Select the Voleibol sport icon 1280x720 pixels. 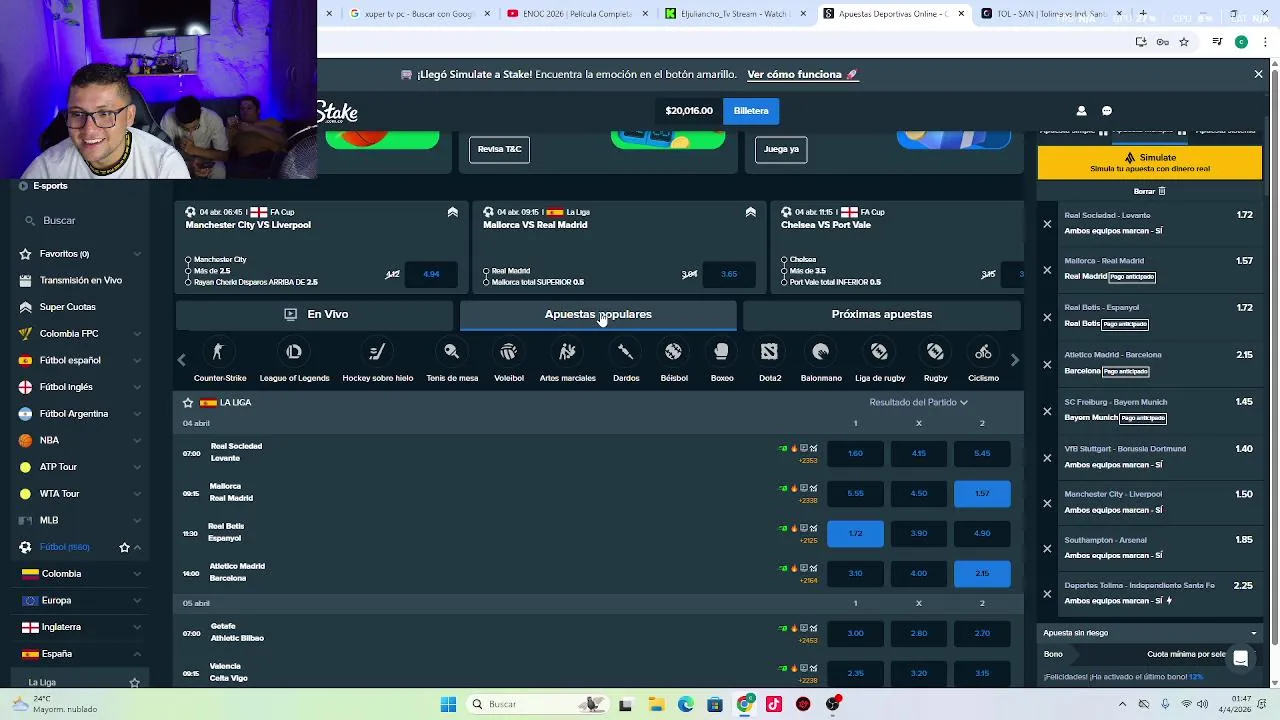(x=508, y=352)
